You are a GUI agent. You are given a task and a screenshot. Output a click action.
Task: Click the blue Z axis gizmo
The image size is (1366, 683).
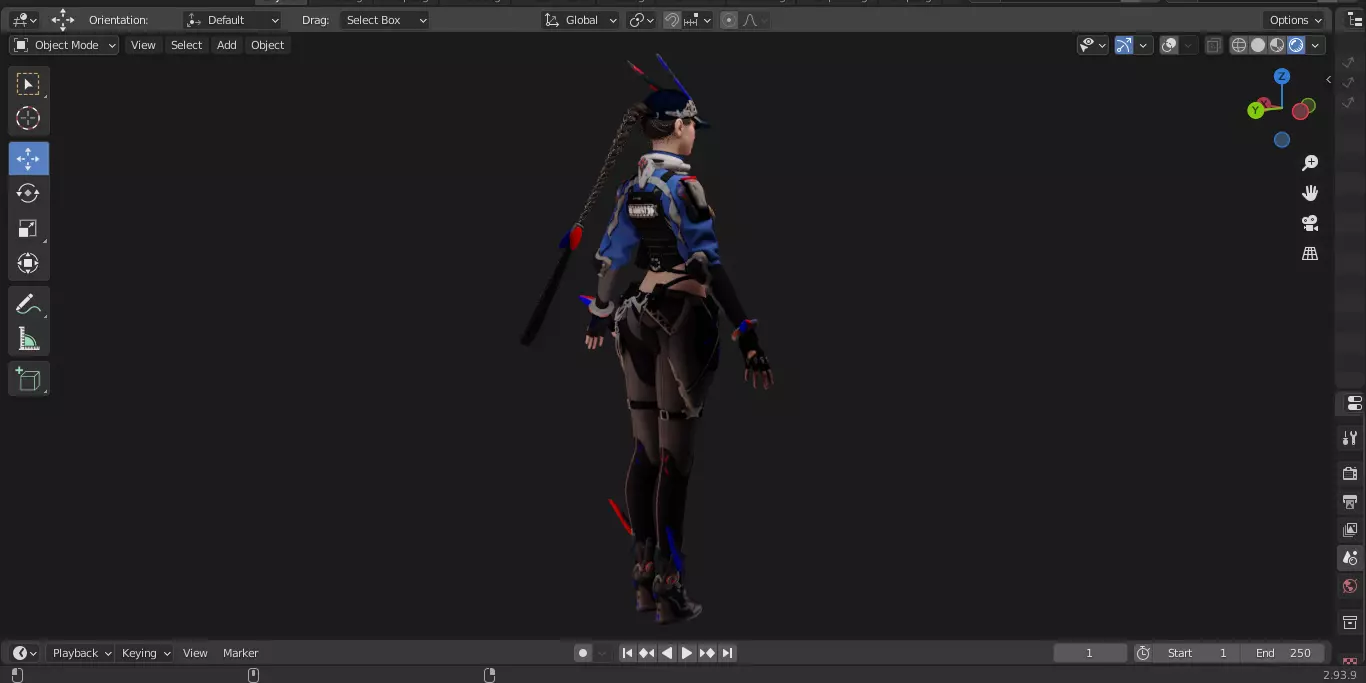(1282, 76)
